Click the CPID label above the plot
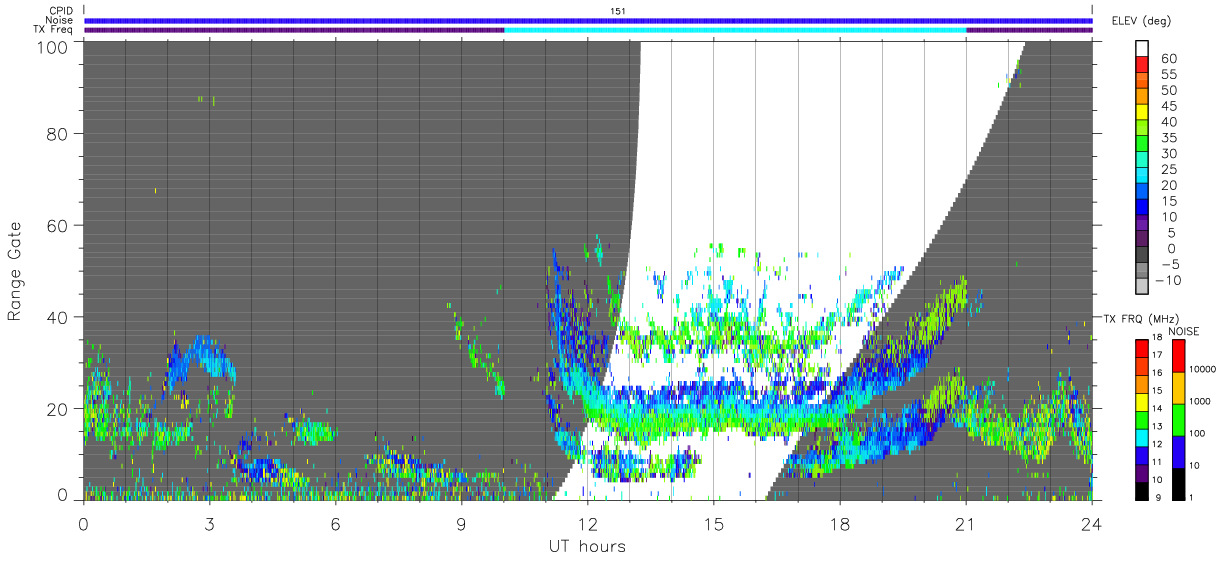 tap(60, 11)
